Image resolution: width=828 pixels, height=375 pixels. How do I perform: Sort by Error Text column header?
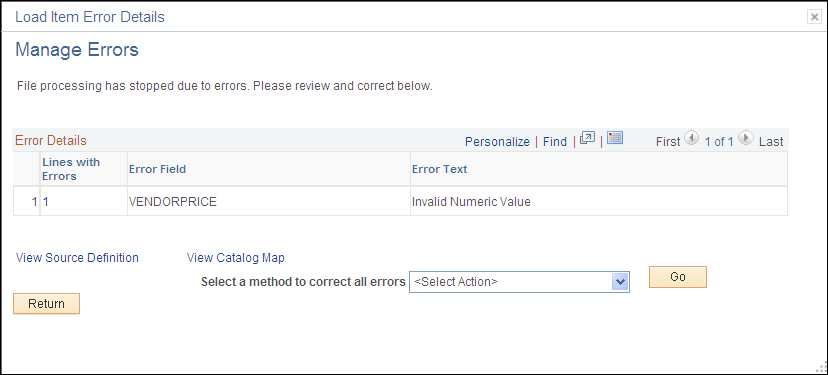439,169
